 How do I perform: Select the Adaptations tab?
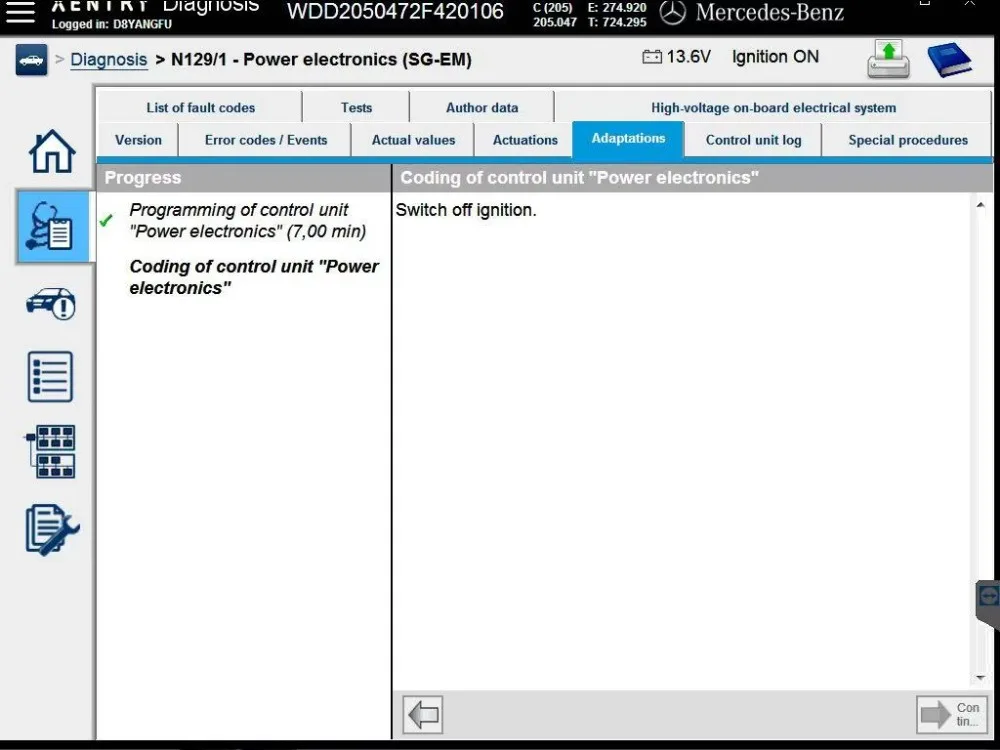(628, 138)
